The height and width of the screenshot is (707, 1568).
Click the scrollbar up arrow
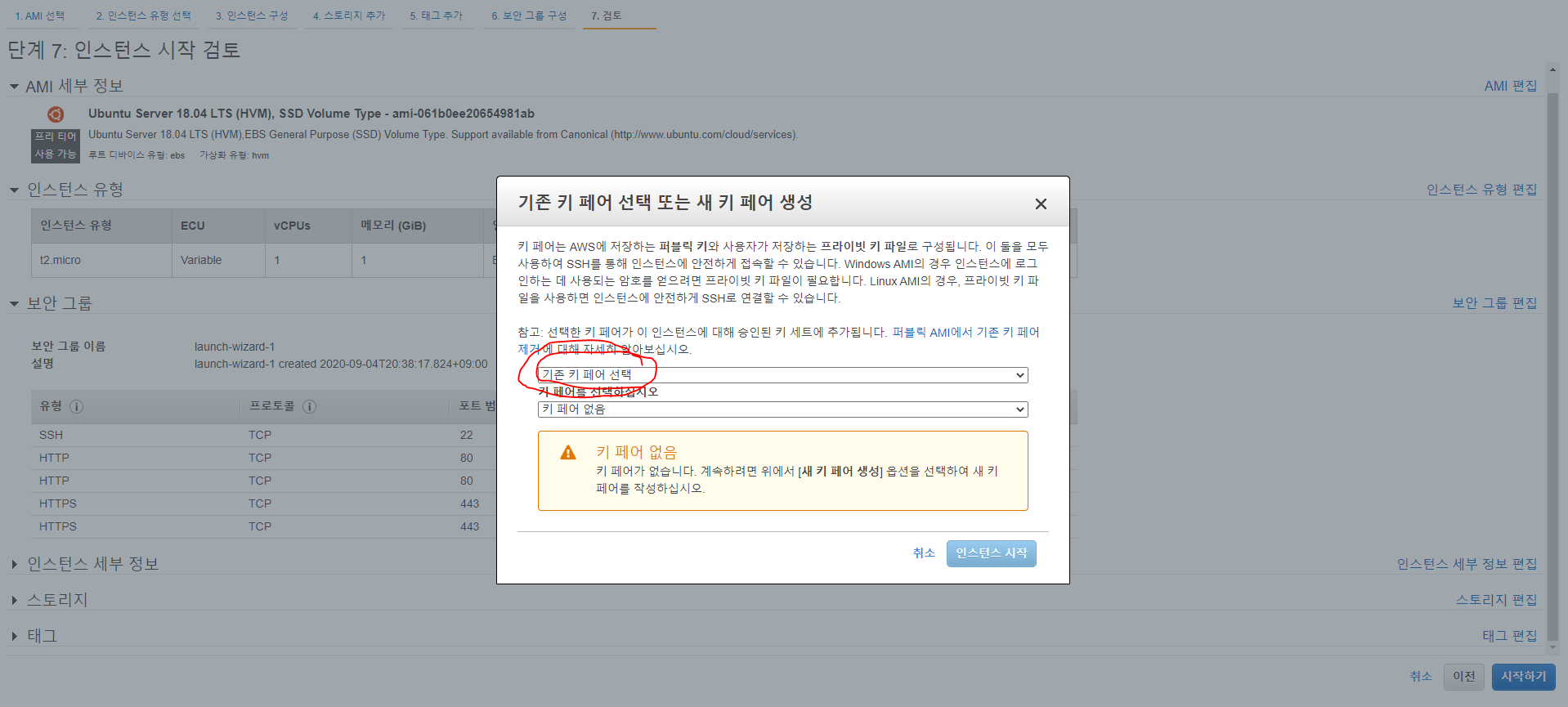1552,69
